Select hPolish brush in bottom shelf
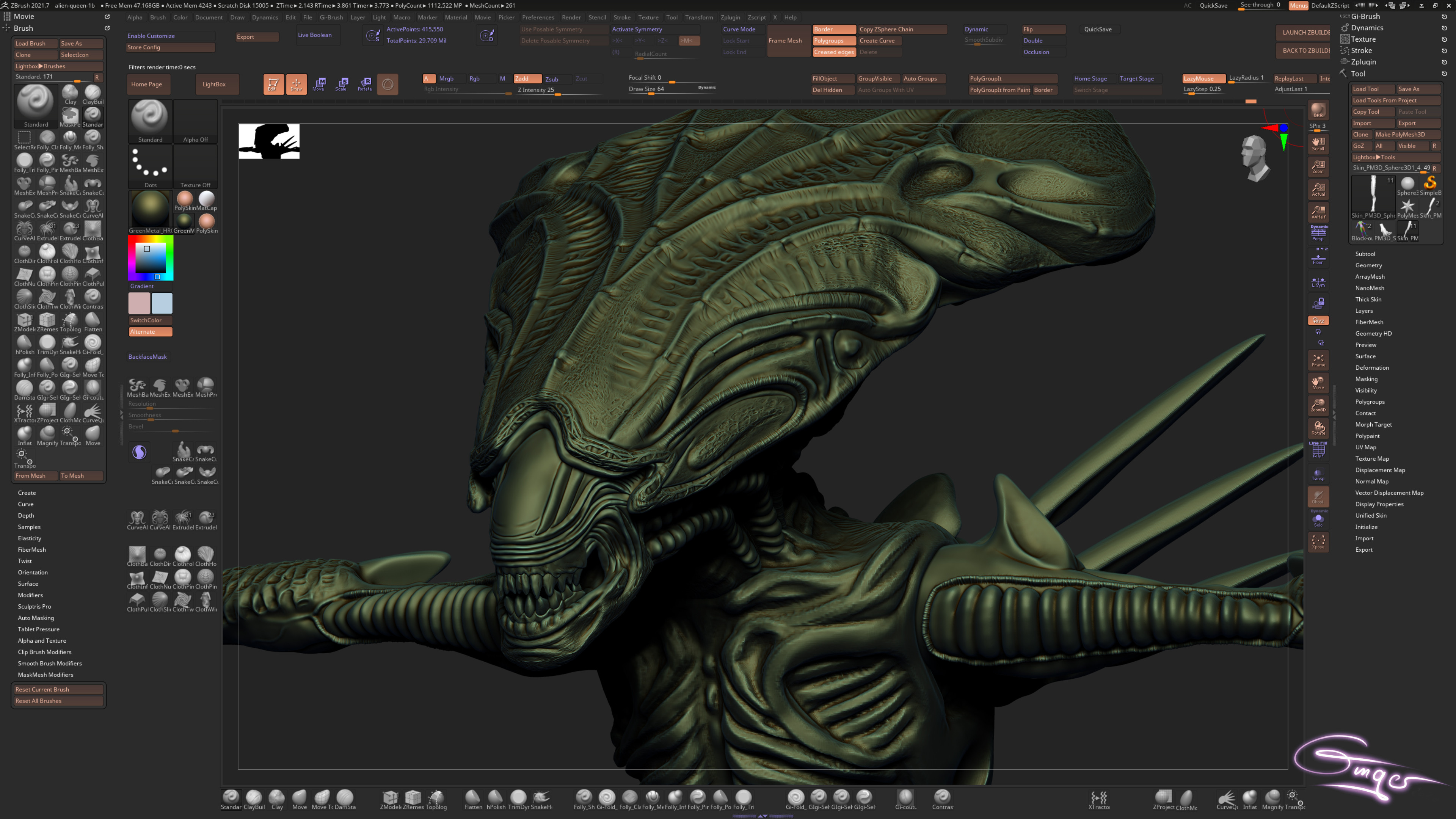Screen dimensions: 1456x819 (x=496, y=799)
